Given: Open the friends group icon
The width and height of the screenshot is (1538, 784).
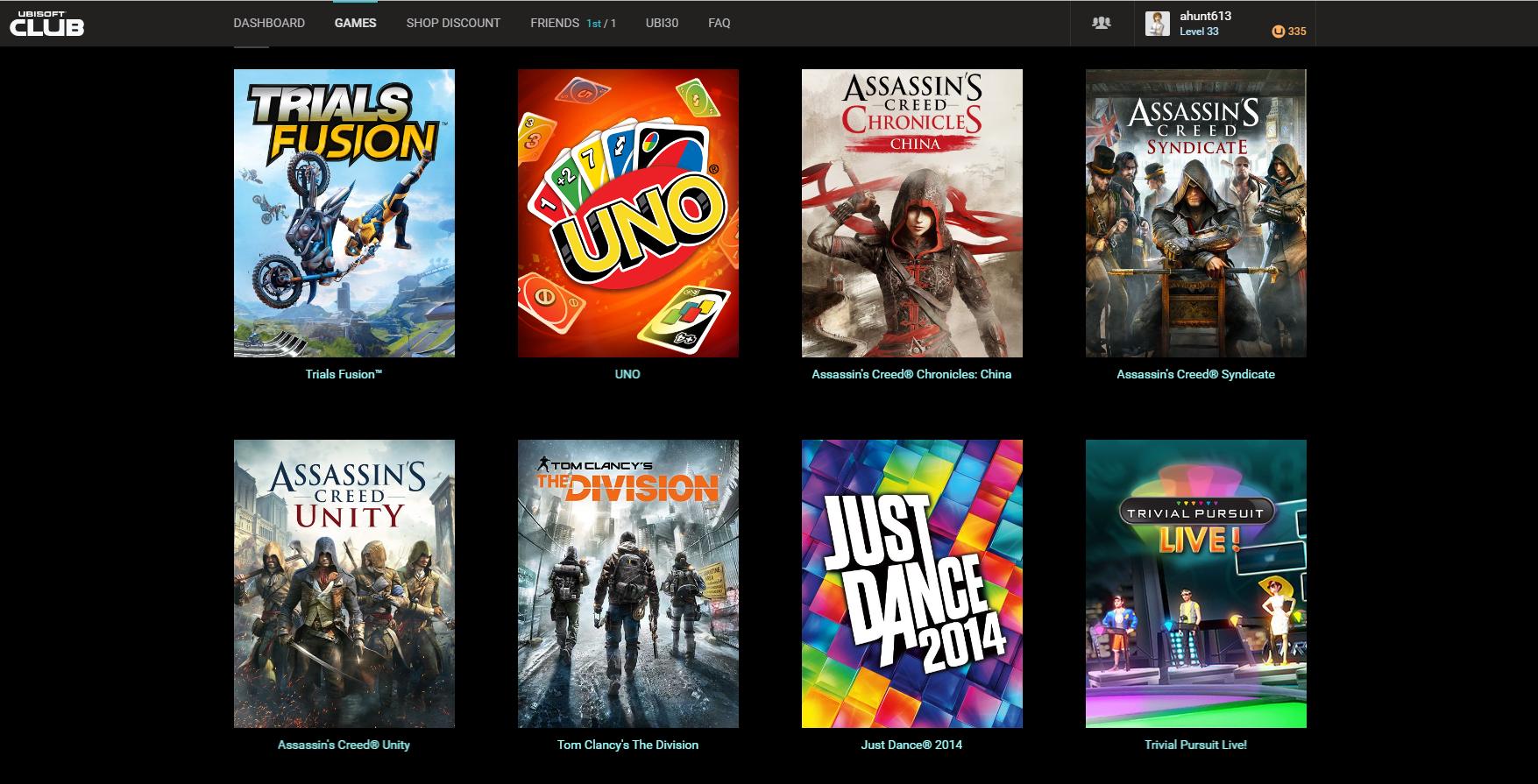Looking at the screenshot, I should (x=1102, y=24).
